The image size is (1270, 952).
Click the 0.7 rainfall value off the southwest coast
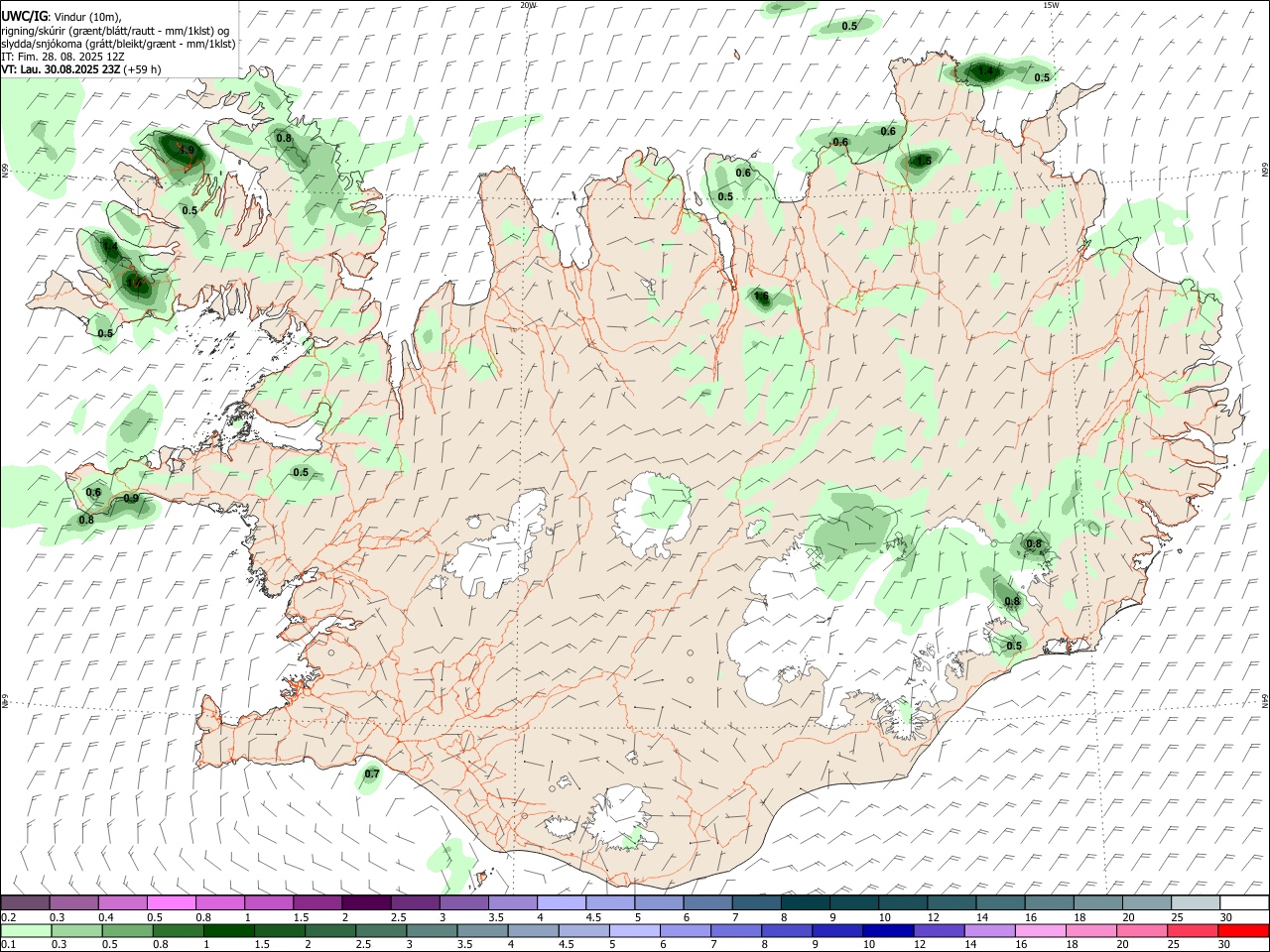tap(372, 773)
